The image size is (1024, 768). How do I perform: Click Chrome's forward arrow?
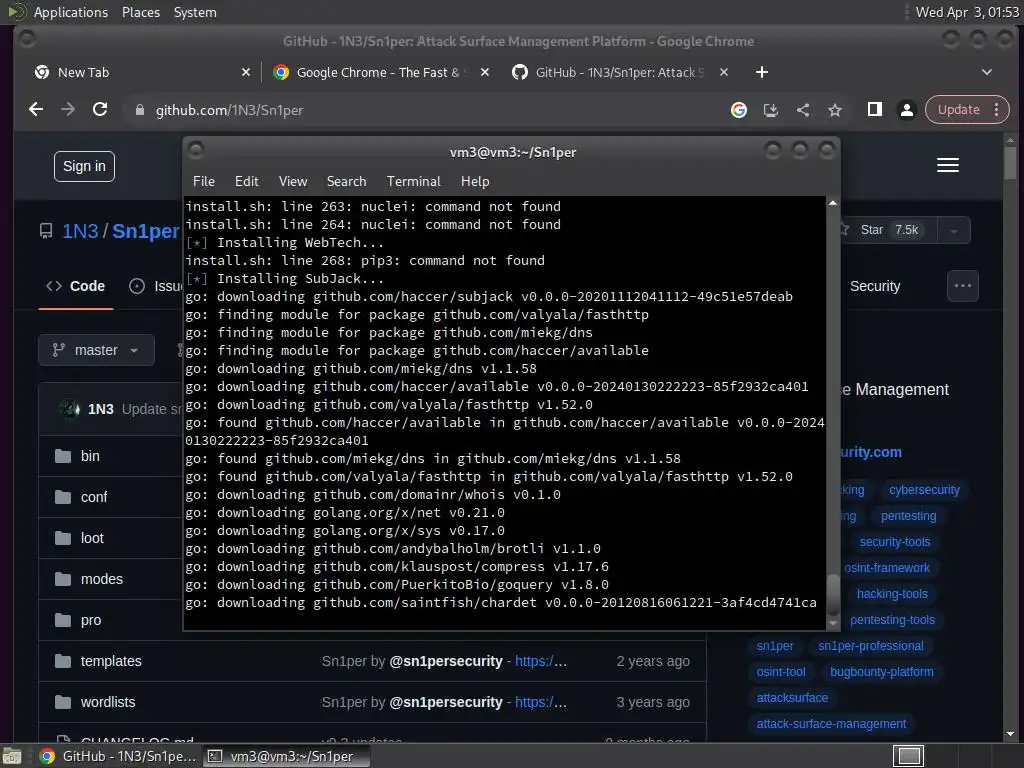68,110
